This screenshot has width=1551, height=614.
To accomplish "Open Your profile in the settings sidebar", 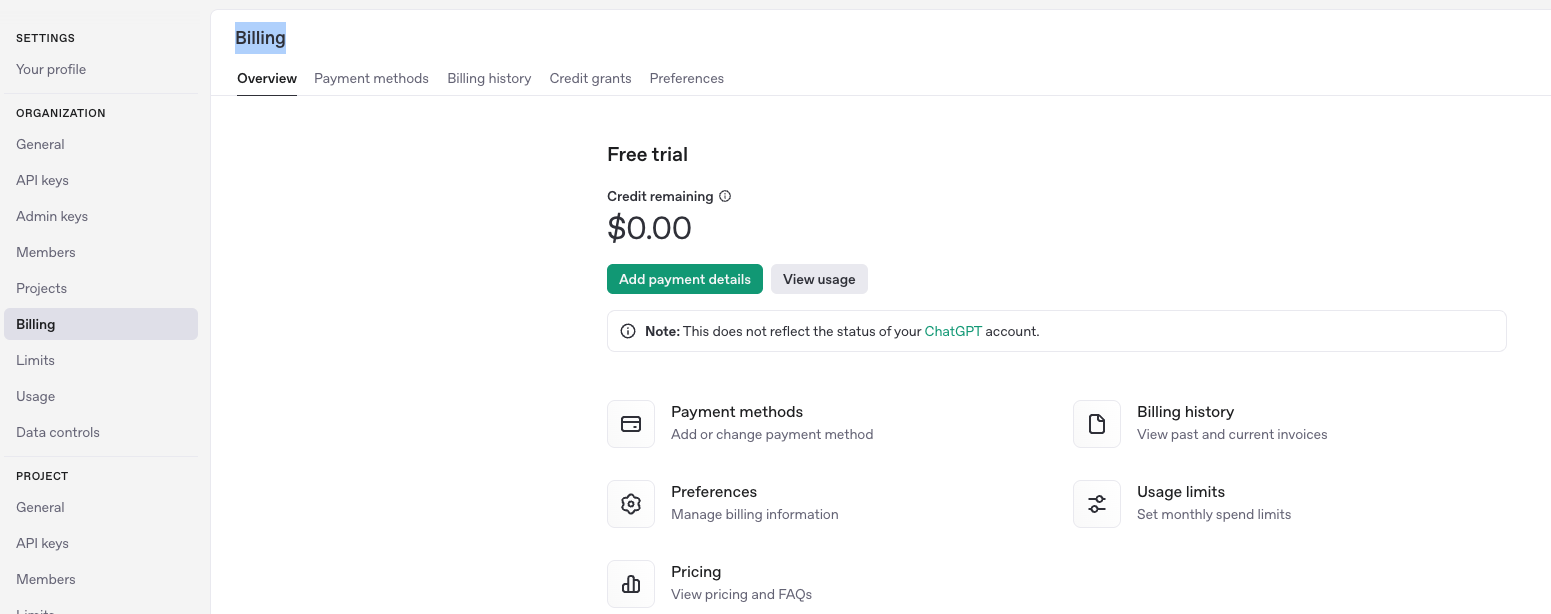I will click(51, 69).
